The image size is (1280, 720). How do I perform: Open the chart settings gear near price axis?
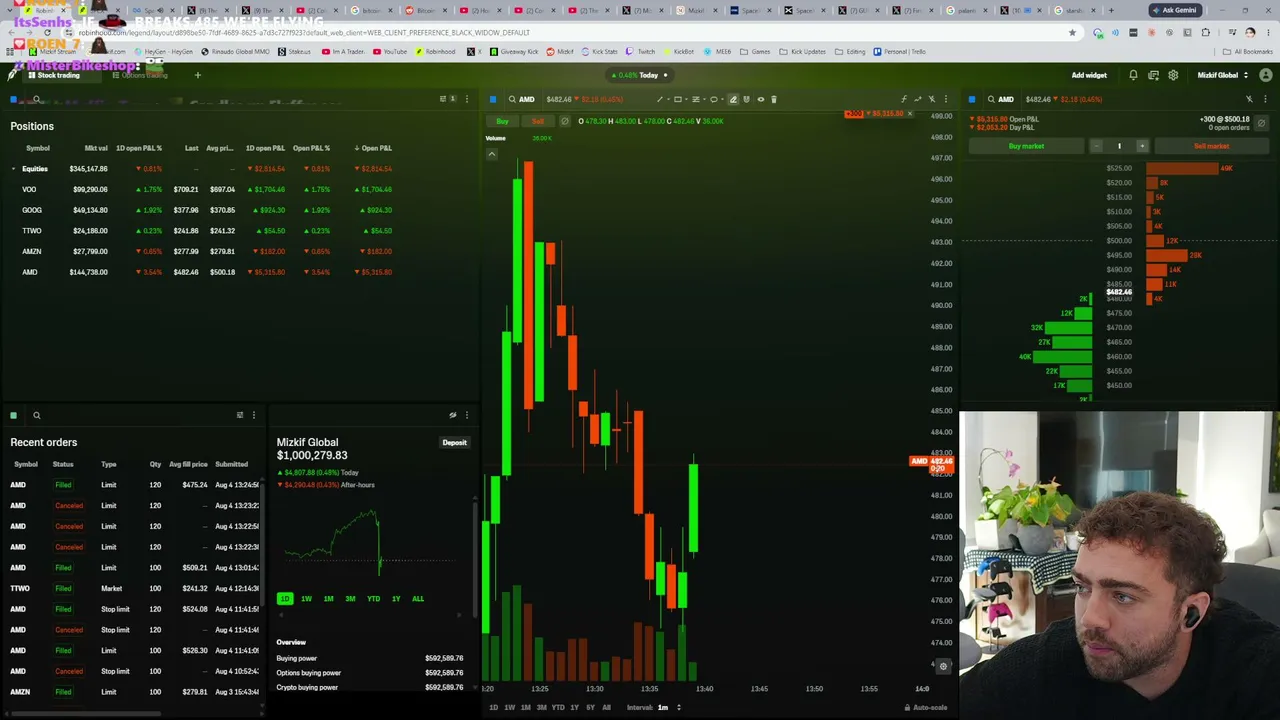[943, 666]
